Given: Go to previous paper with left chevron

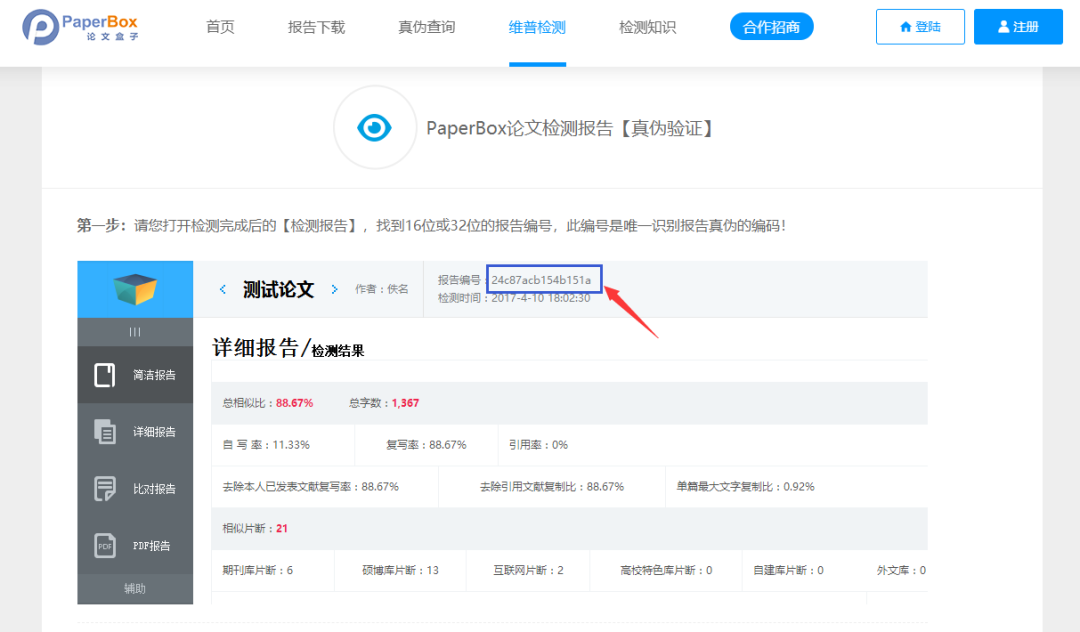Looking at the screenshot, I should pyautogui.click(x=222, y=289).
